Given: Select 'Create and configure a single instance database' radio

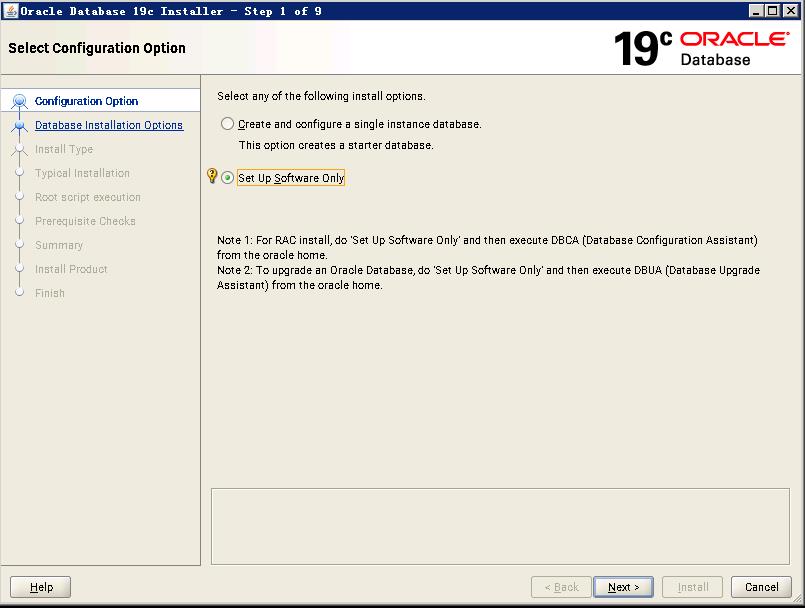Looking at the screenshot, I should point(227,124).
